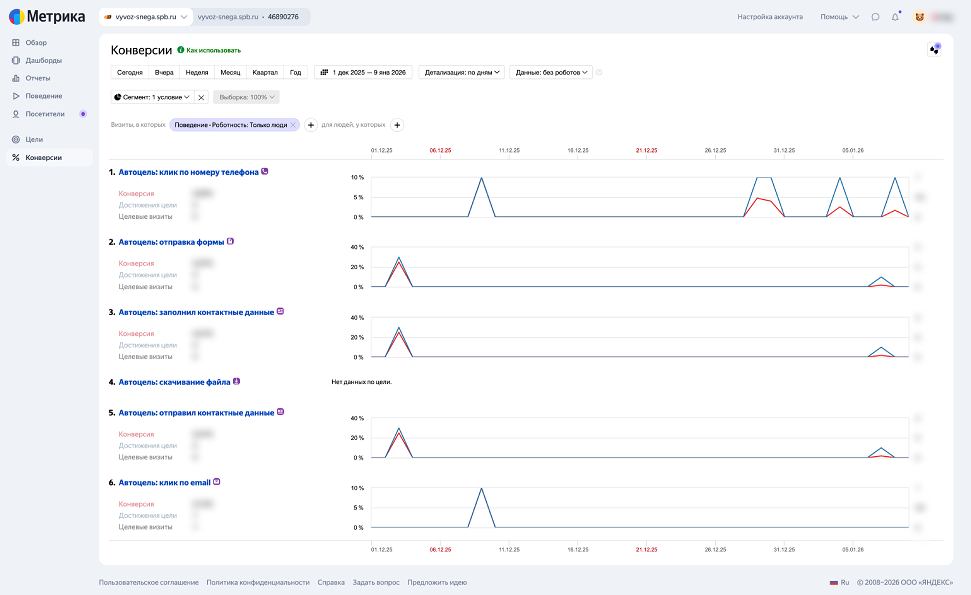The height and width of the screenshot is (595, 971).
Task: Open the 'Данные: без роботов' dropdown
Action: 551,72
